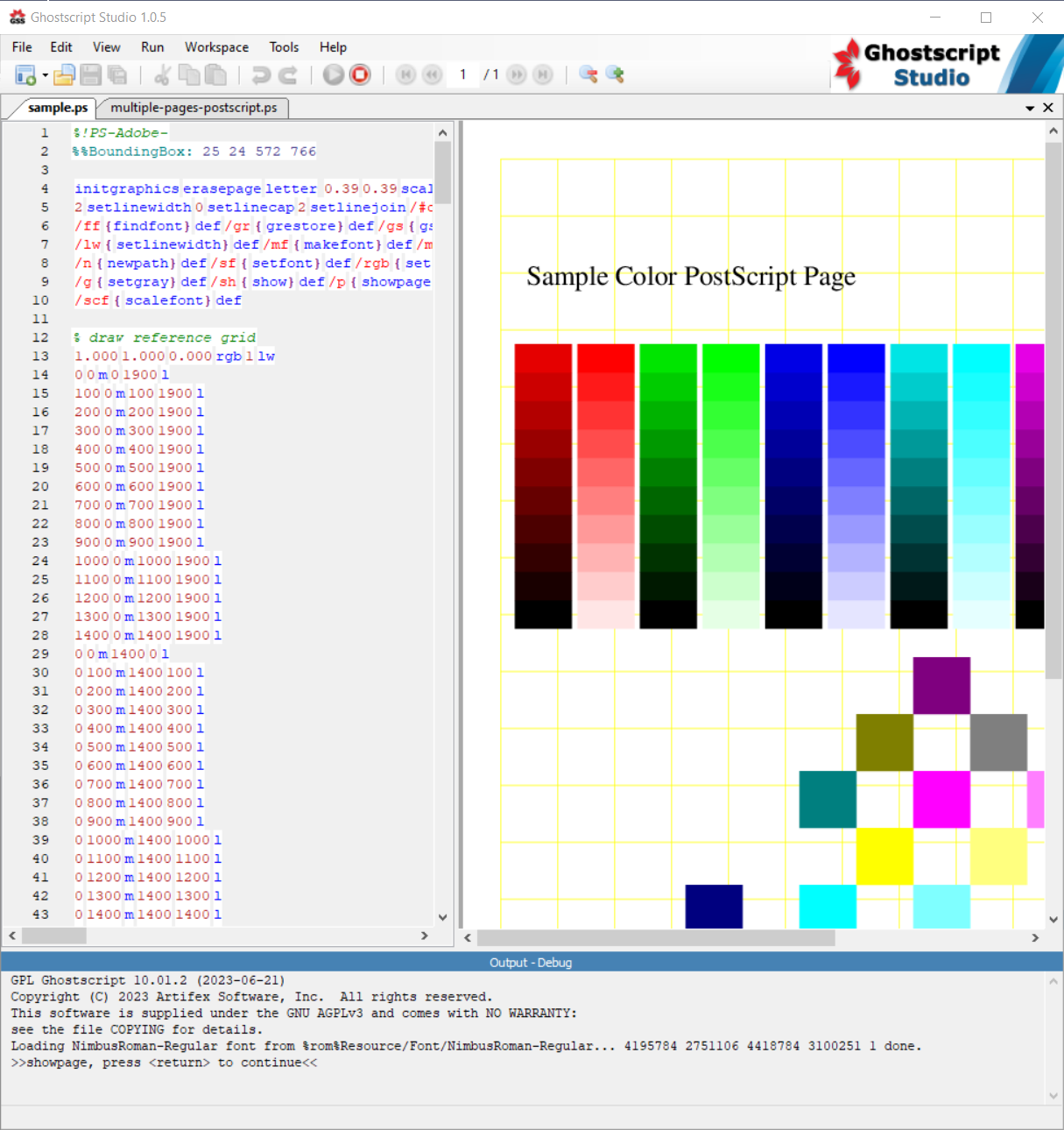The height and width of the screenshot is (1130, 1064).
Task: Click the New file toolbar icon
Action: tap(25, 75)
